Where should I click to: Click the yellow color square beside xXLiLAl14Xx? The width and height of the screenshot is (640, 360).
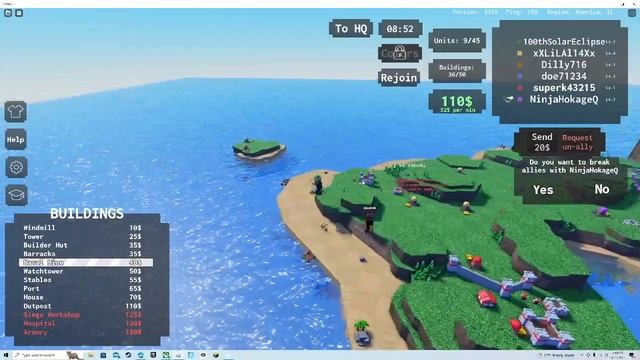coord(520,53)
